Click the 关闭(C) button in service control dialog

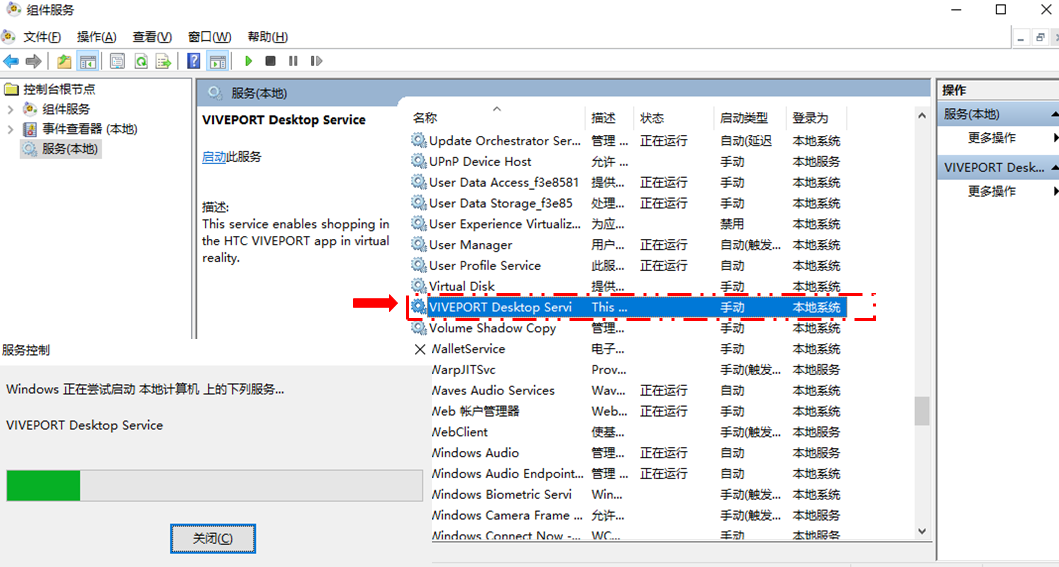213,539
